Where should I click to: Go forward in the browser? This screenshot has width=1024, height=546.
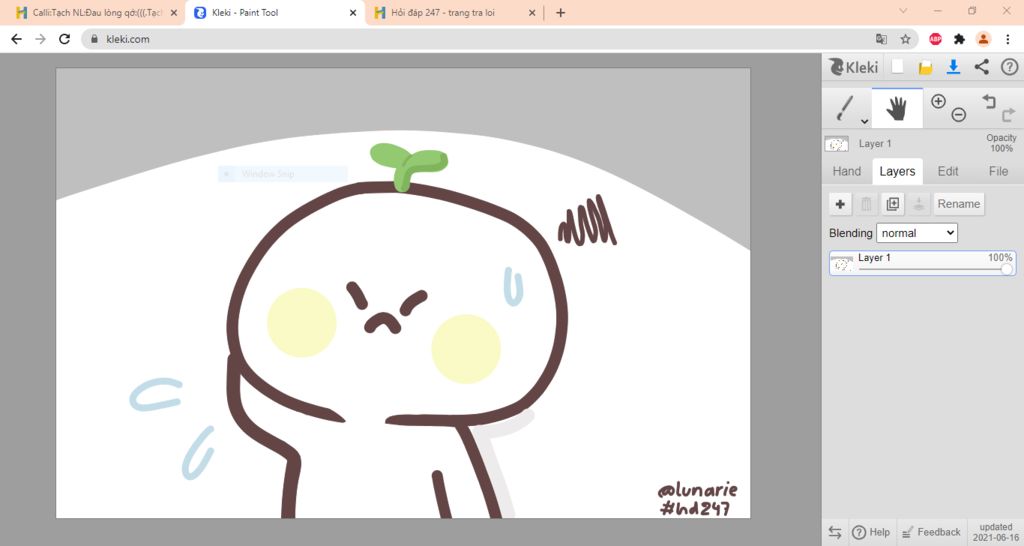pos(40,39)
